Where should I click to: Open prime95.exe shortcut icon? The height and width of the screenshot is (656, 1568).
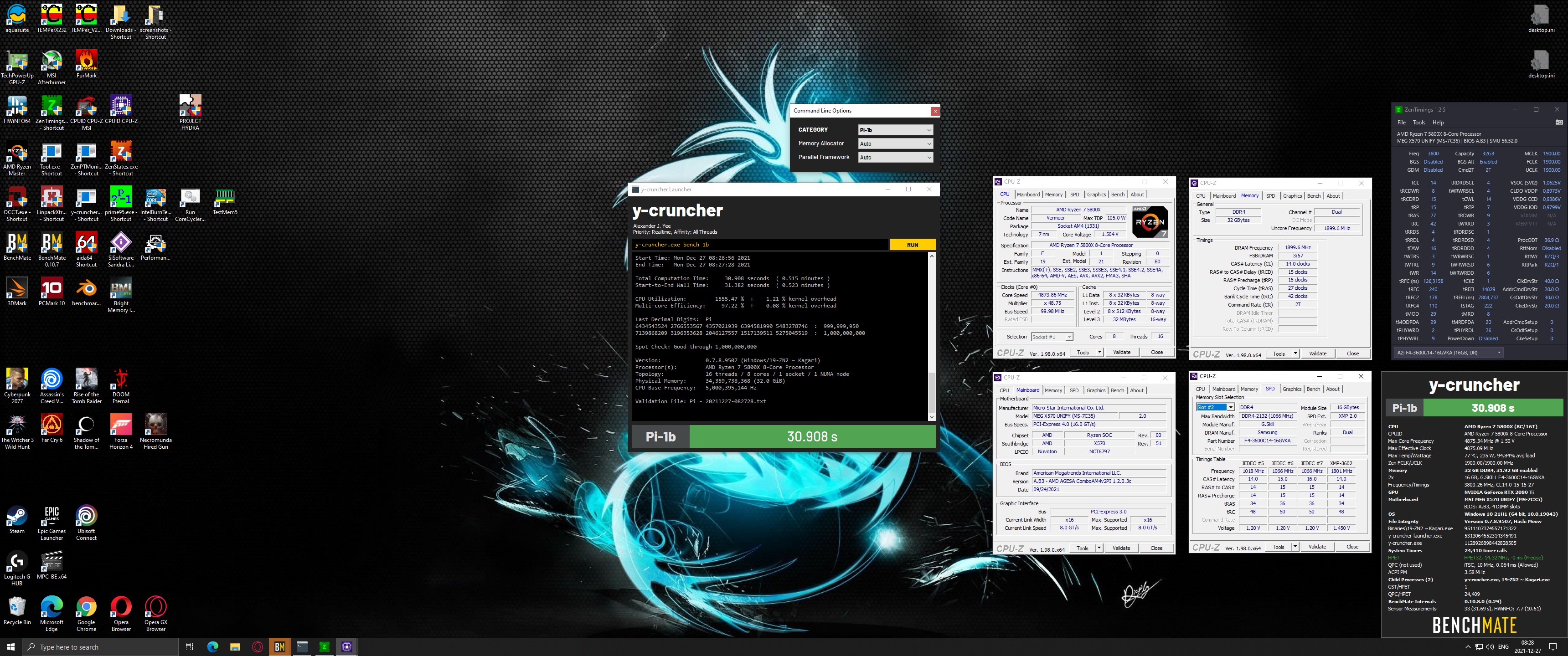[x=121, y=204]
